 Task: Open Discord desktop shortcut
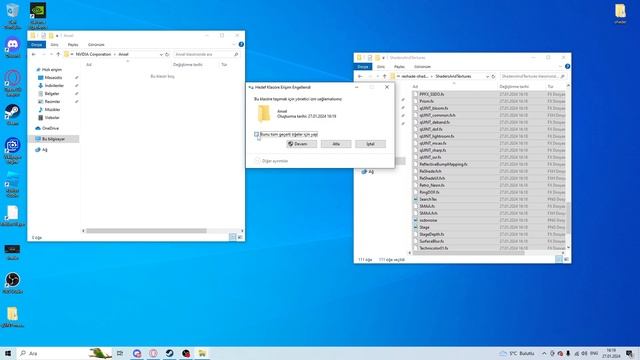coord(12,47)
